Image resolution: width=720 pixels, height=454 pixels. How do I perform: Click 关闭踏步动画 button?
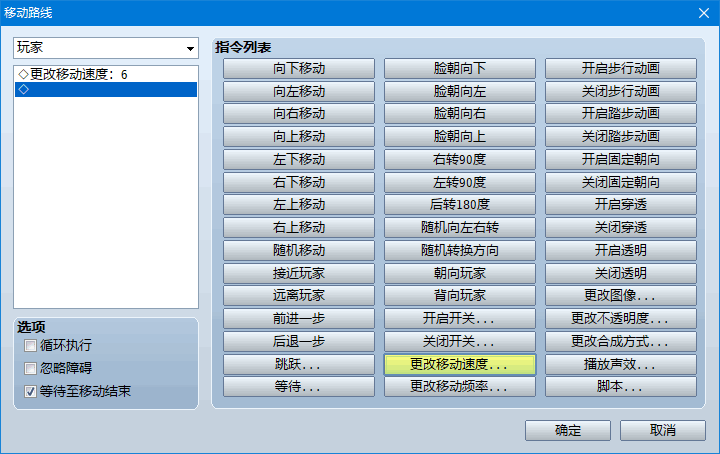621,137
